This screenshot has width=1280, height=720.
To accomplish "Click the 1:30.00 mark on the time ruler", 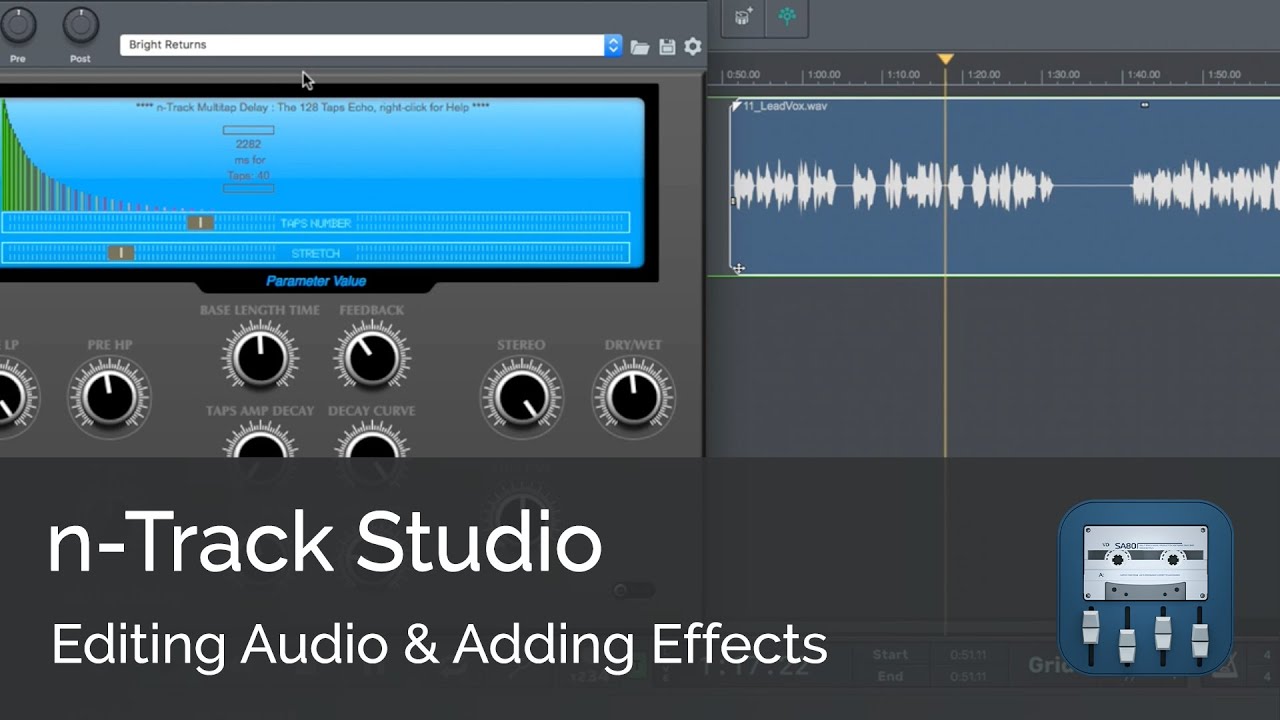I will (x=1062, y=75).
